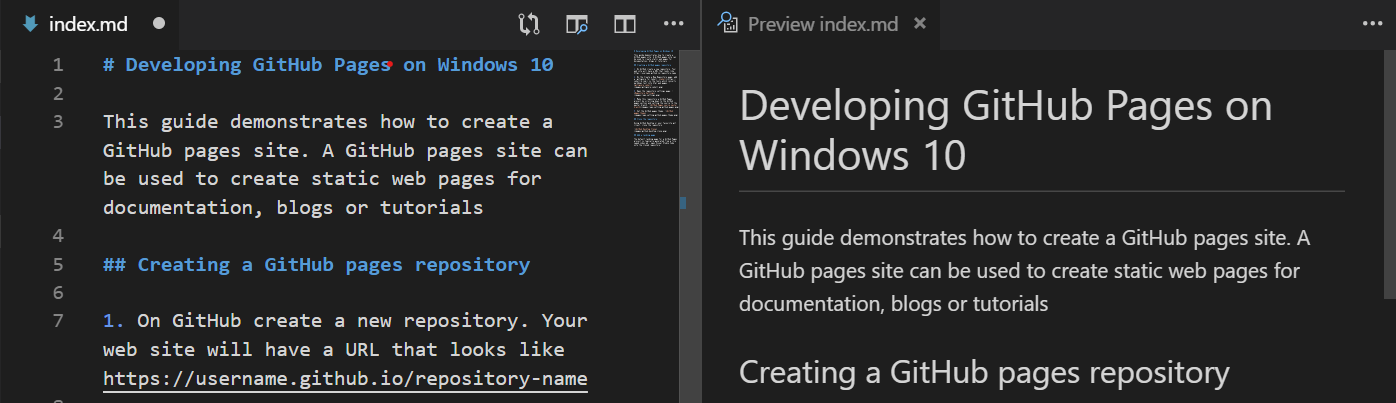Open preview to the side icon
Viewport: 1396px width, 403px height.
click(576, 24)
